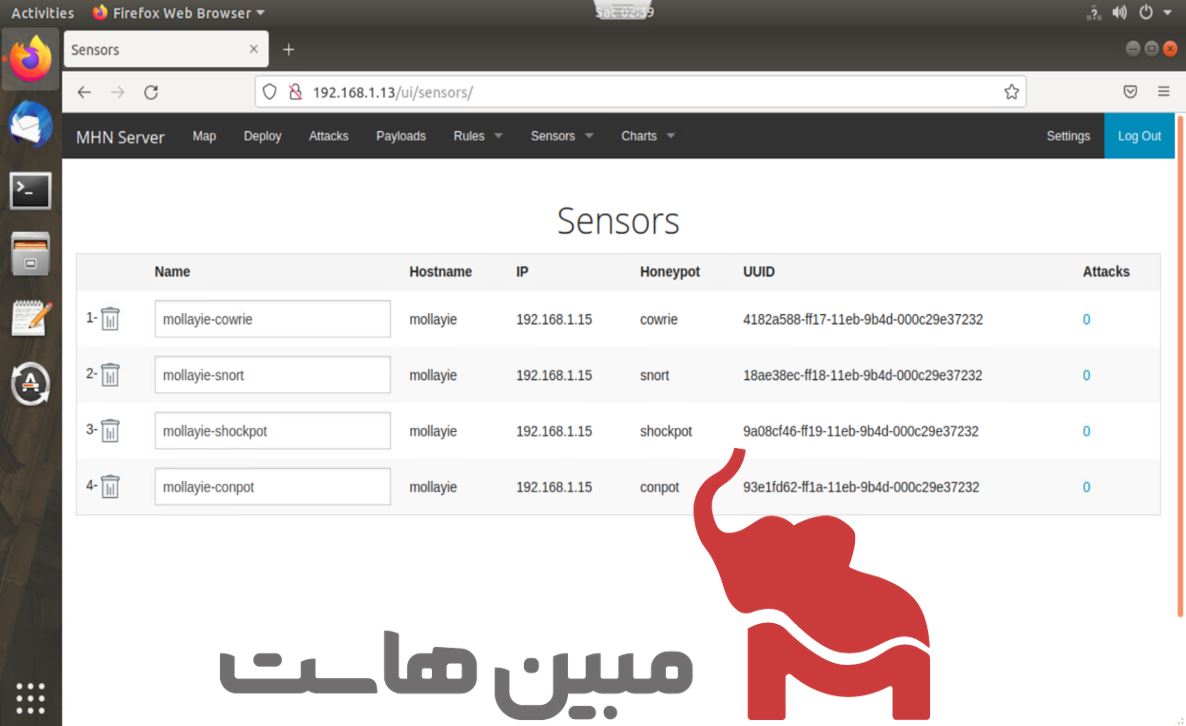This screenshot has width=1186, height=726.
Task: Close the Sensors browser tab
Action: tap(253, 49)
